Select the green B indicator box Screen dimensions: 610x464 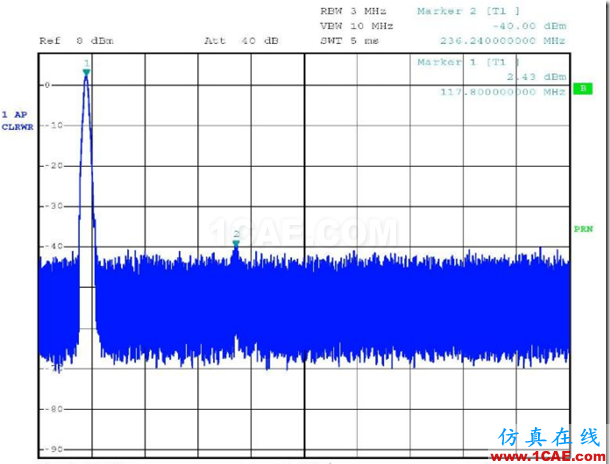tap(582, 88)
